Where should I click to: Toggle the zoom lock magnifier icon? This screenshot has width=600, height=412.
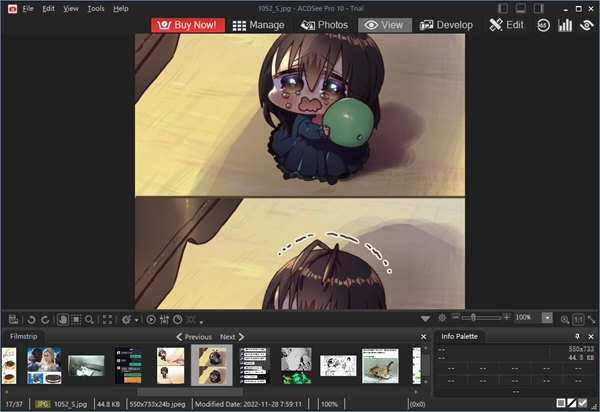pyautogui.click(x=564, y=320)
